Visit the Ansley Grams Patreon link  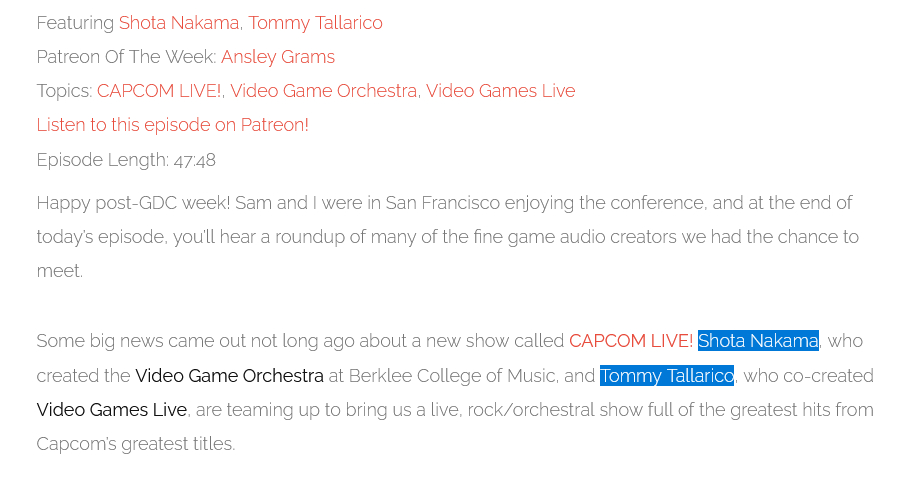(278, 57)
